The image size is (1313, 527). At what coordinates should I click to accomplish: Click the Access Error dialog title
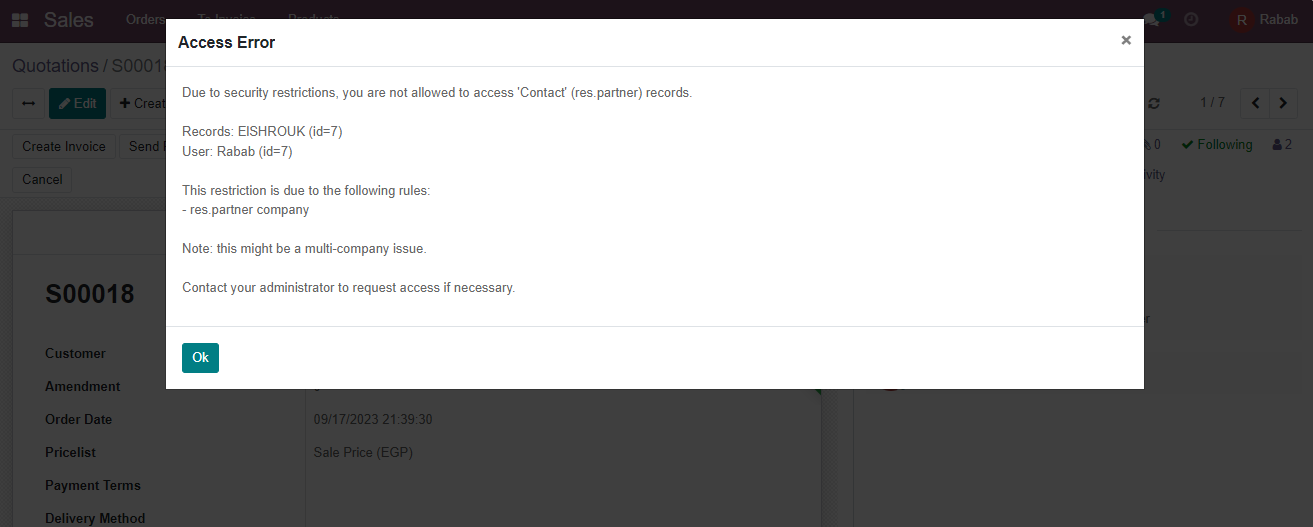pyautogui.click(x=226, y=42)
